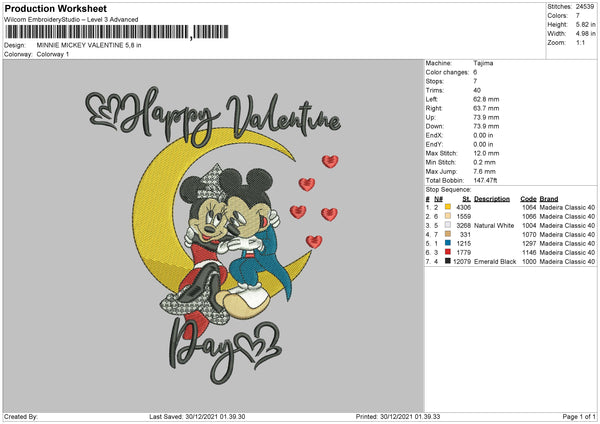Click the 'N#' column header

[x=438, y=199]
